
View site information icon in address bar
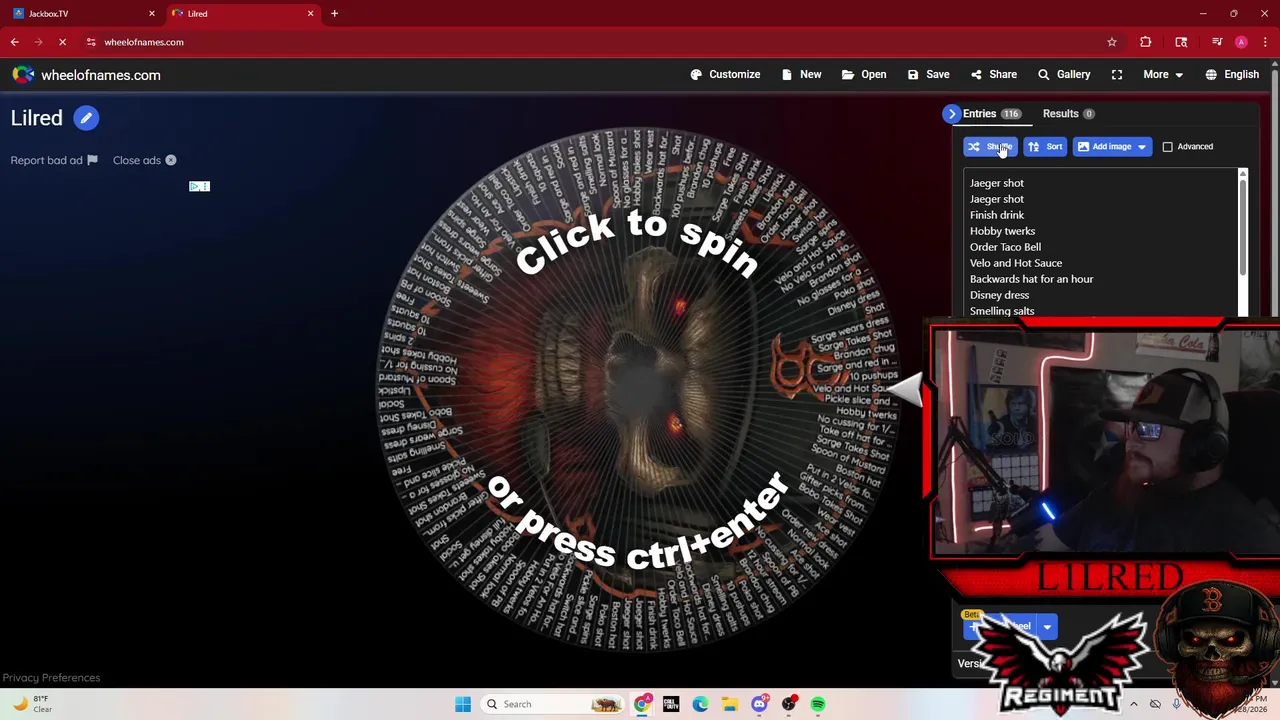coord(91,42)
